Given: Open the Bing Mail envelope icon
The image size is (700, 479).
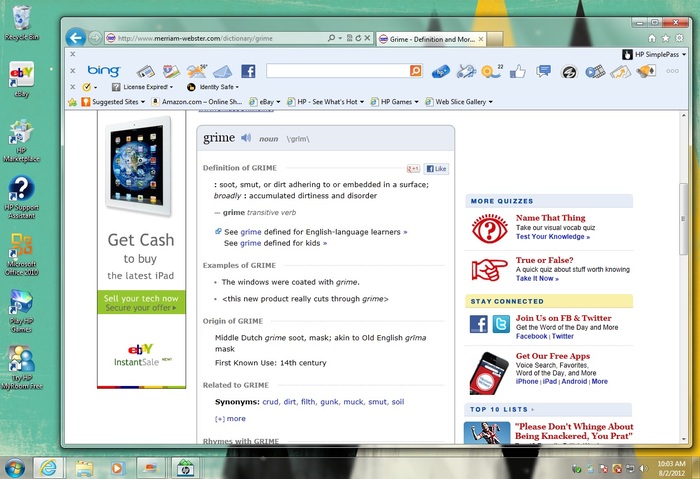Looking at the screenshot, I should tap(222, 71).
